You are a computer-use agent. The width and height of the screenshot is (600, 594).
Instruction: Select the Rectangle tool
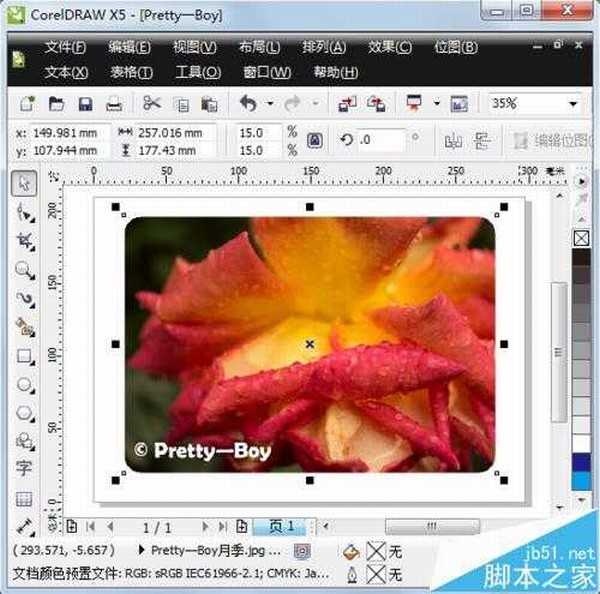(25, 356)
